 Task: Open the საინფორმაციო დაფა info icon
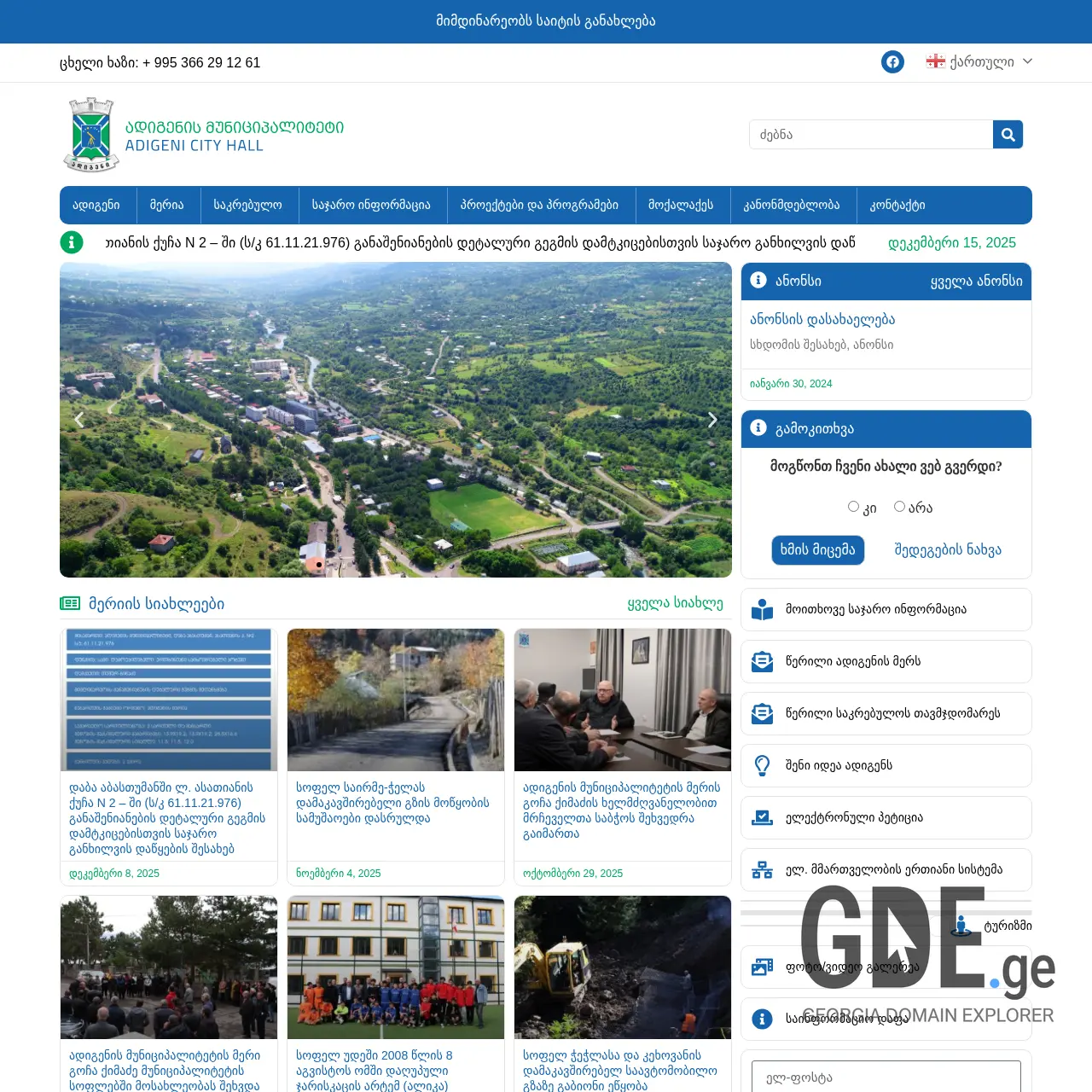pos(761,1019)
